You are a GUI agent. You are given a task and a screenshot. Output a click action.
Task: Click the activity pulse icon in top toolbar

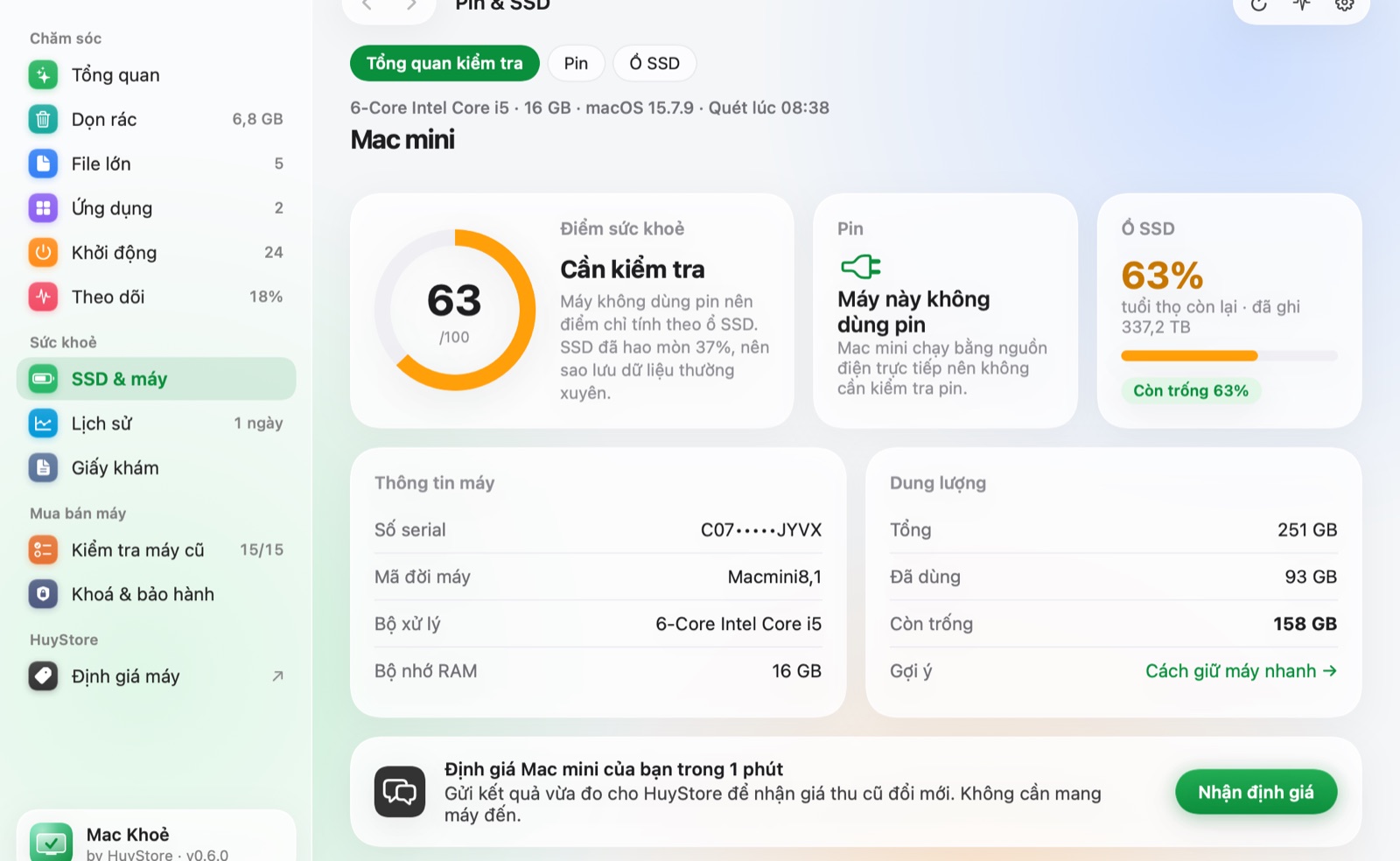click(x=1302, y=4)
